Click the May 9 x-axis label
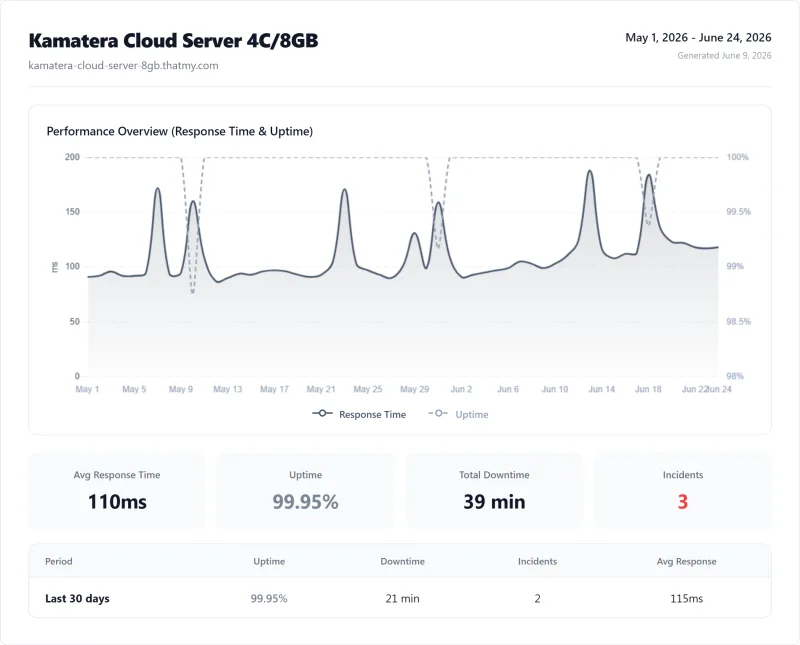This screenshot has height=645, width=800. pos(181,389)
